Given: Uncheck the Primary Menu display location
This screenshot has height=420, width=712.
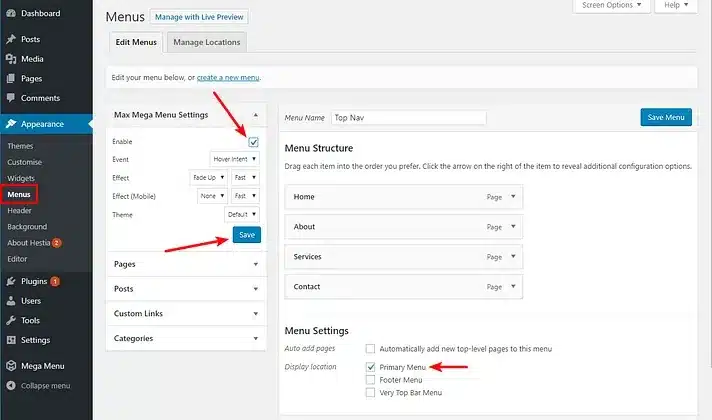Looking at the screenshot, I should (371, 368).
